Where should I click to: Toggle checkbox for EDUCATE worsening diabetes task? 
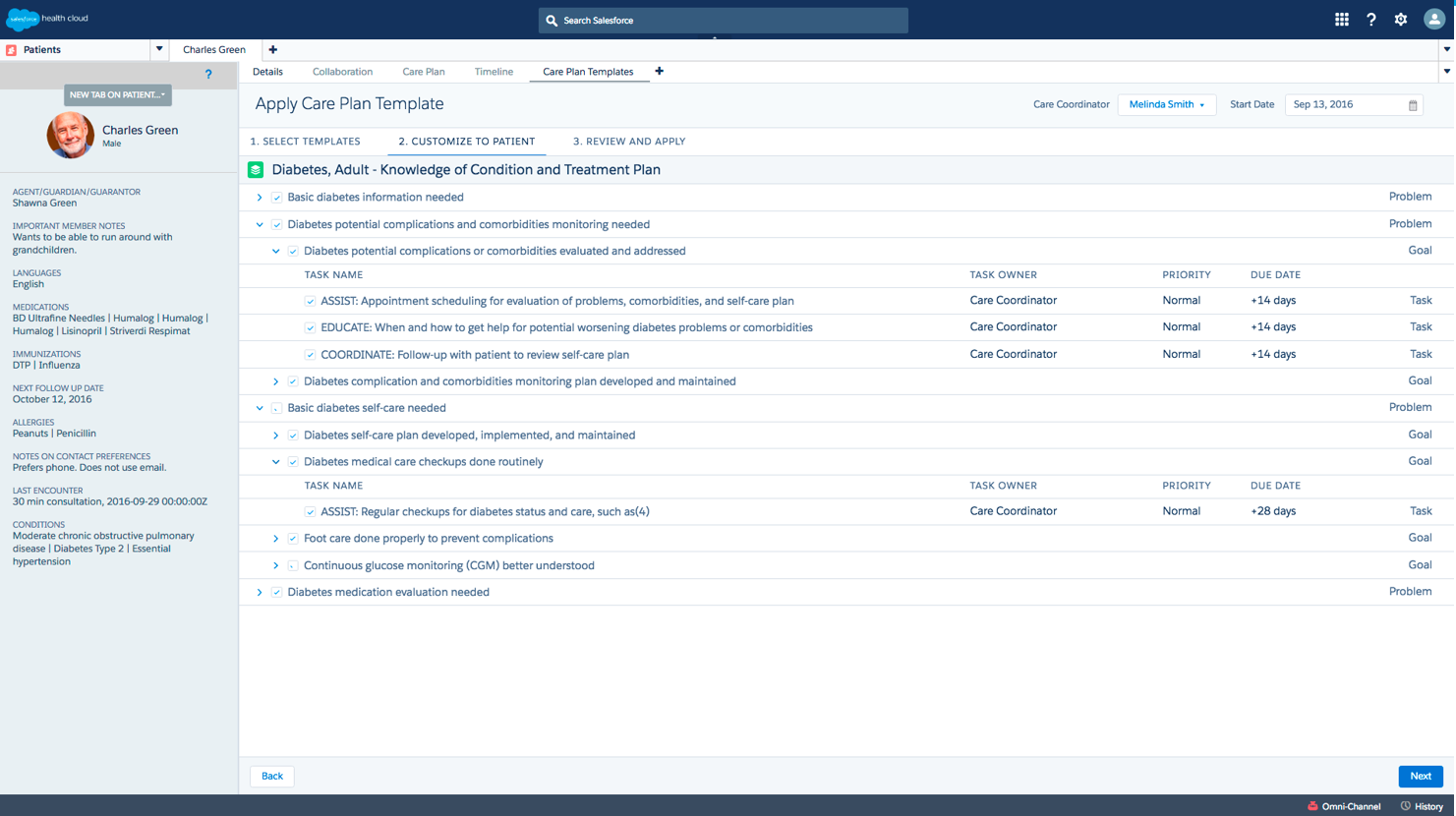pyautogui.click(x=311, y=328)
